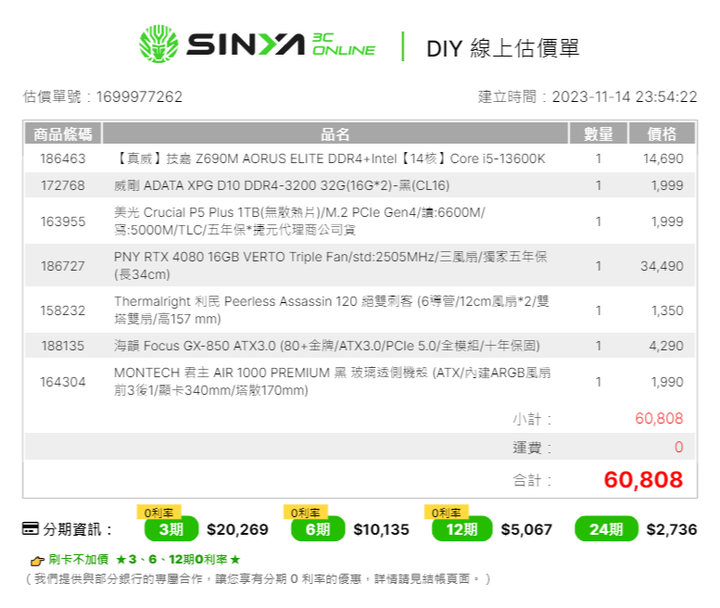Click the MONTECH AIR 1000 PREMIUM name
The height and width of the screenshot is (608, 720).
(x=332, y=381)
